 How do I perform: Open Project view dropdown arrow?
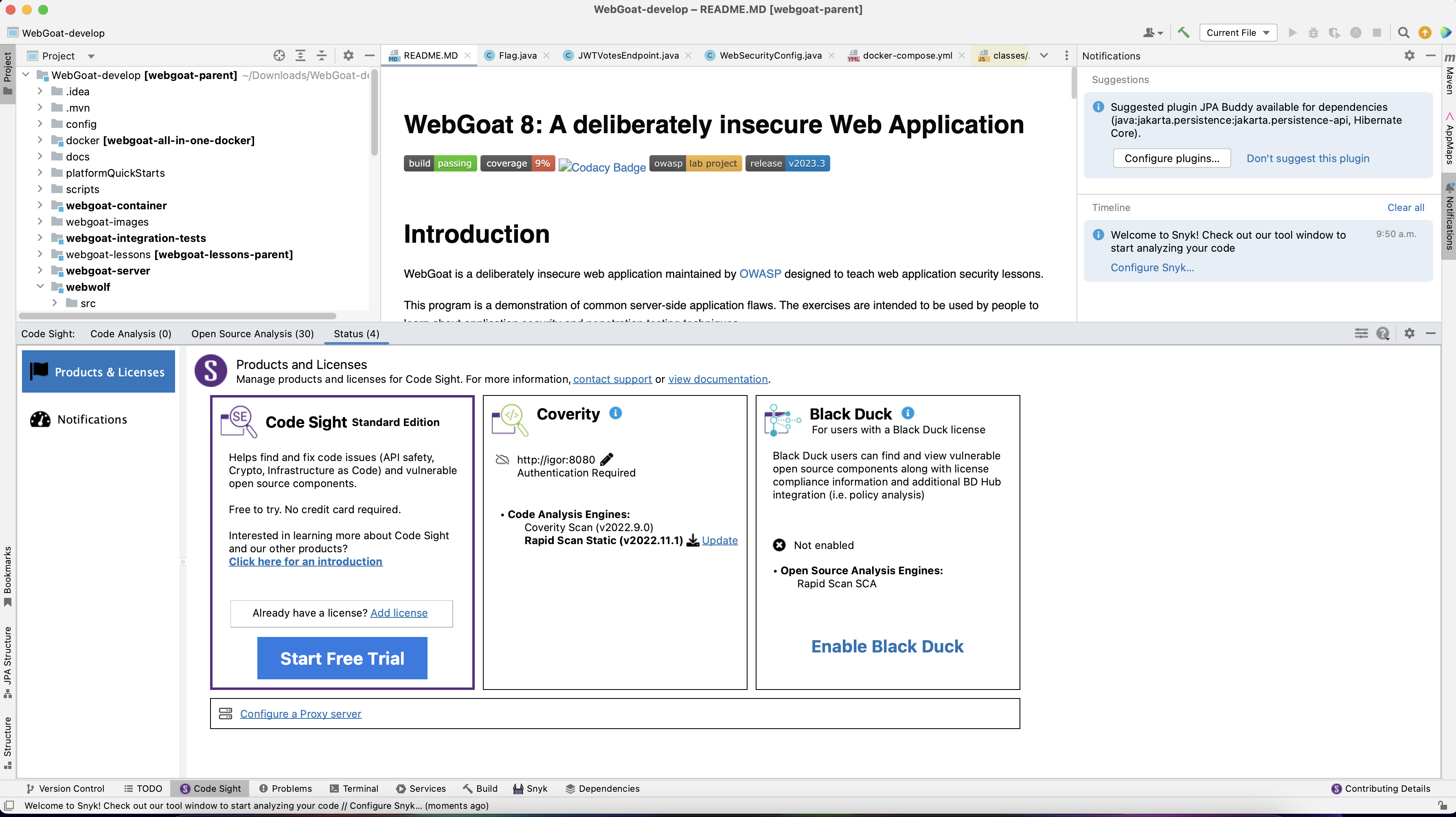tap(91, 56)
